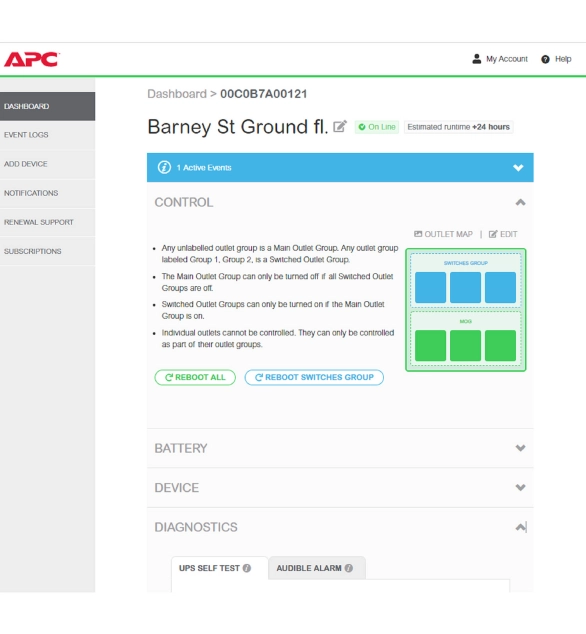
Task: Select middle blue Switches Group outlet
Action: (x=465, y=287)
